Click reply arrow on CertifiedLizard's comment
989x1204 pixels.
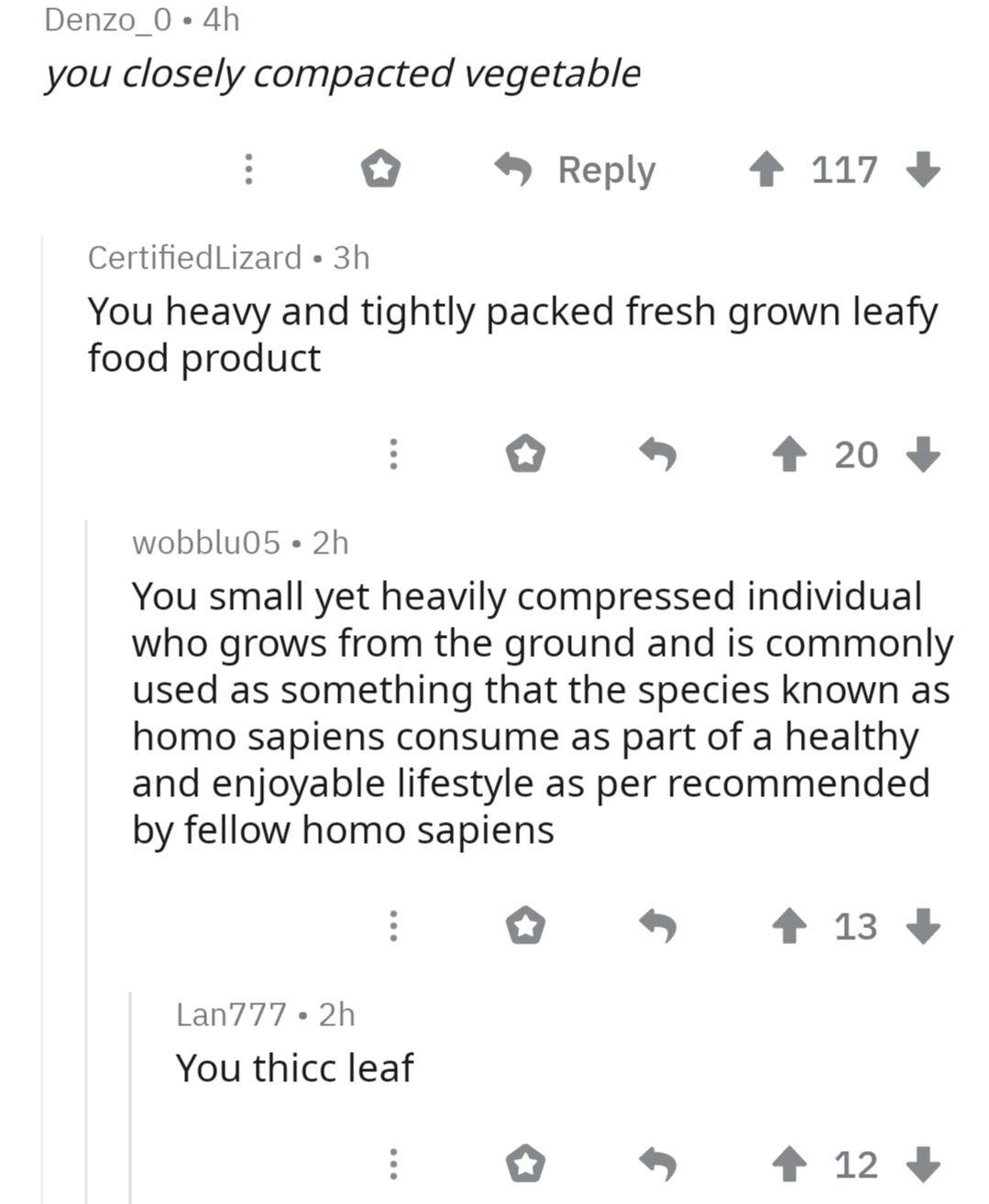tap(657, 454)
